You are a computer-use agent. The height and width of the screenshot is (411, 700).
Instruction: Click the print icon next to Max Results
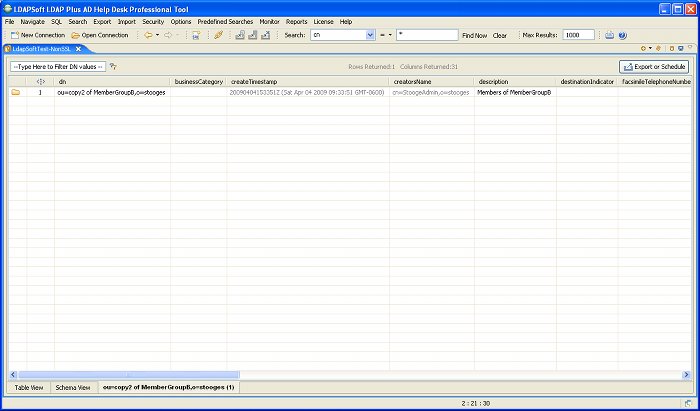click(x=609, y=35)
